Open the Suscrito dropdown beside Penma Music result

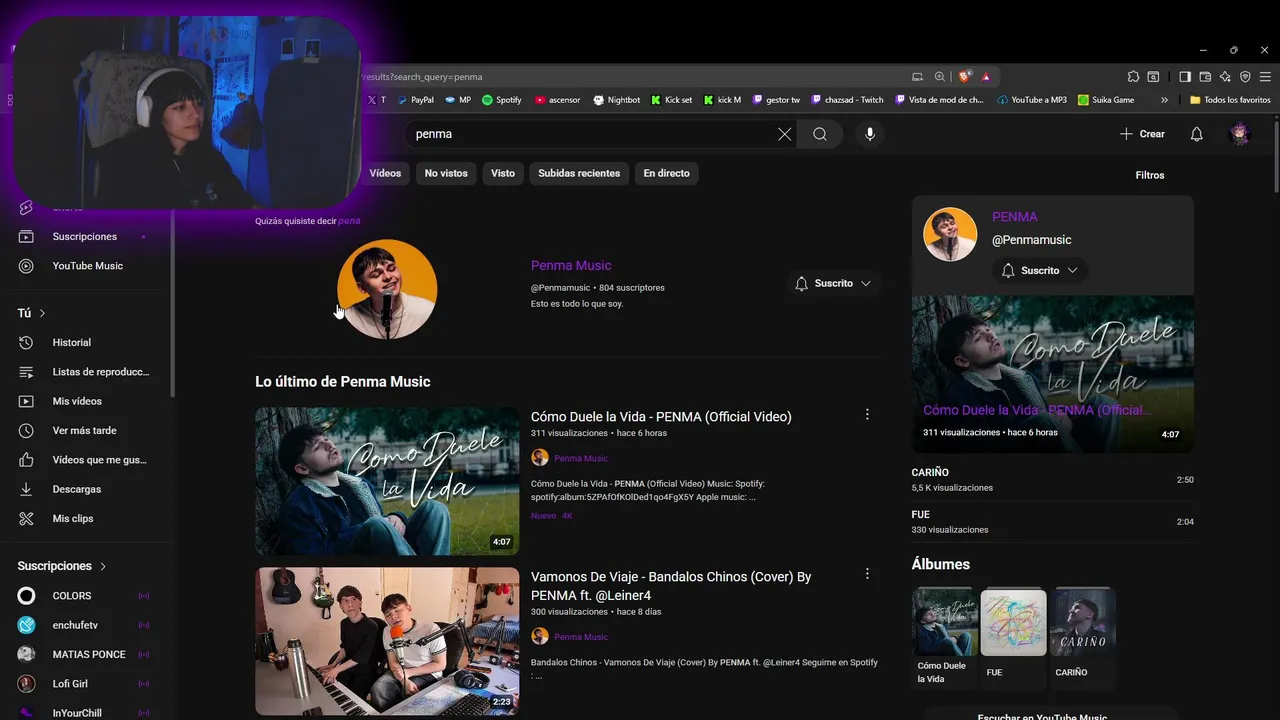(x=833, y=284)
